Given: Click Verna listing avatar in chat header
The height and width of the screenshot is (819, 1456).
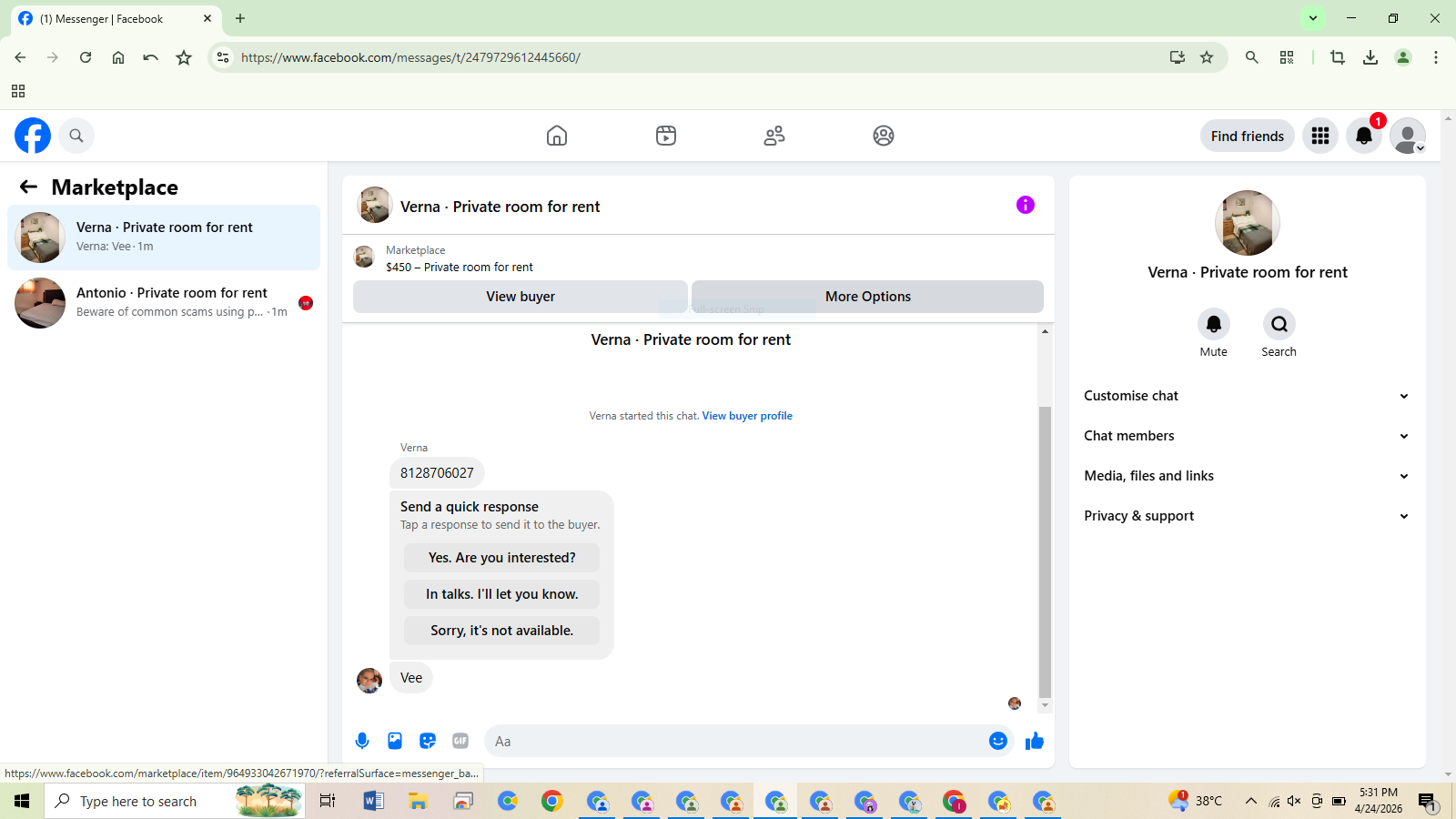Looking at the screenshot, I should (375, 206).
